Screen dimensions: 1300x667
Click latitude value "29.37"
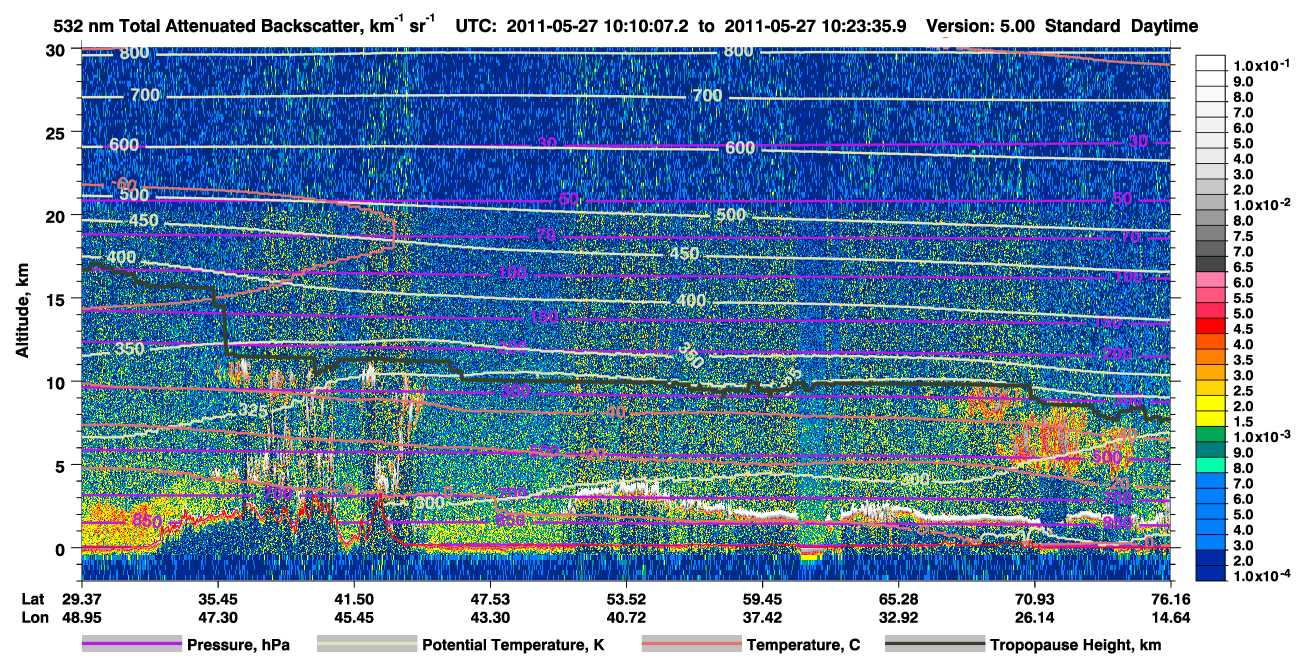tap(81, 599)
